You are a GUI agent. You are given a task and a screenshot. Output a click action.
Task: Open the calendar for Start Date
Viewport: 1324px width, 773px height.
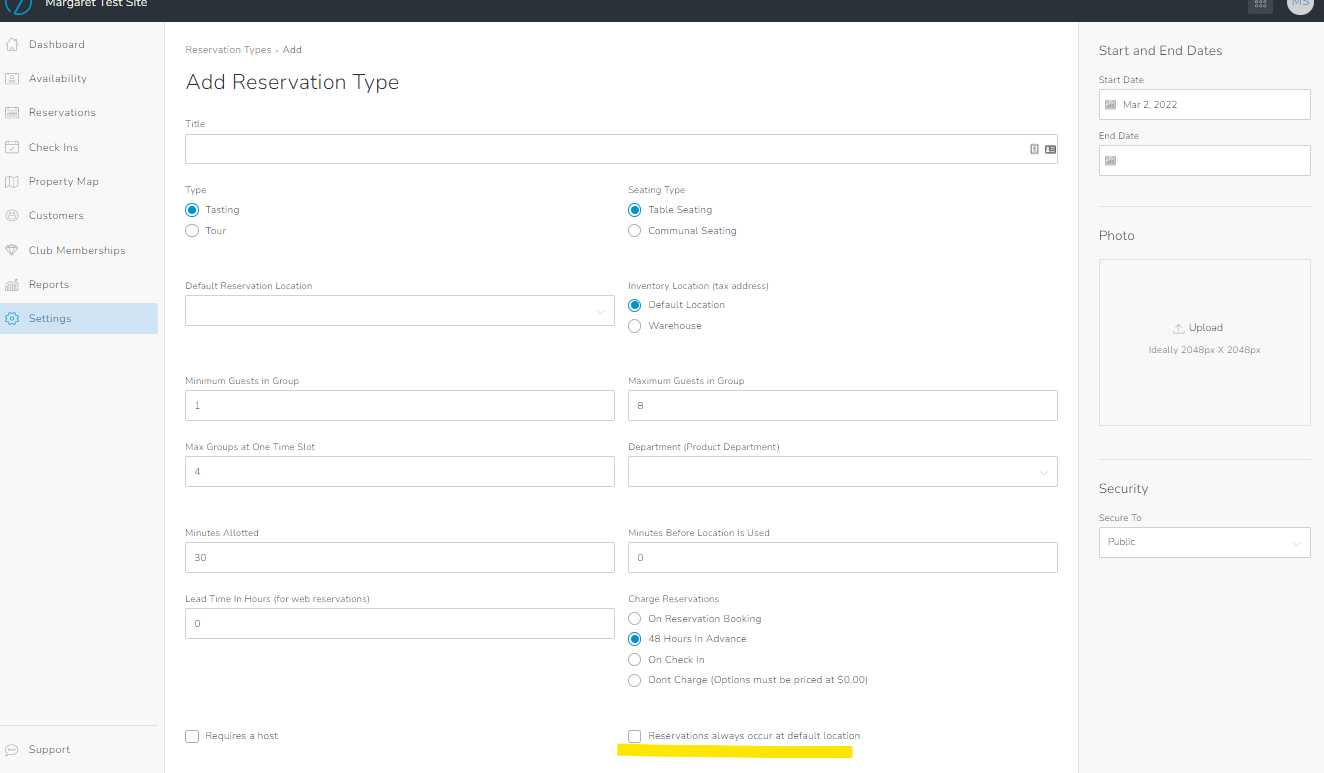tap(1111, 104)
